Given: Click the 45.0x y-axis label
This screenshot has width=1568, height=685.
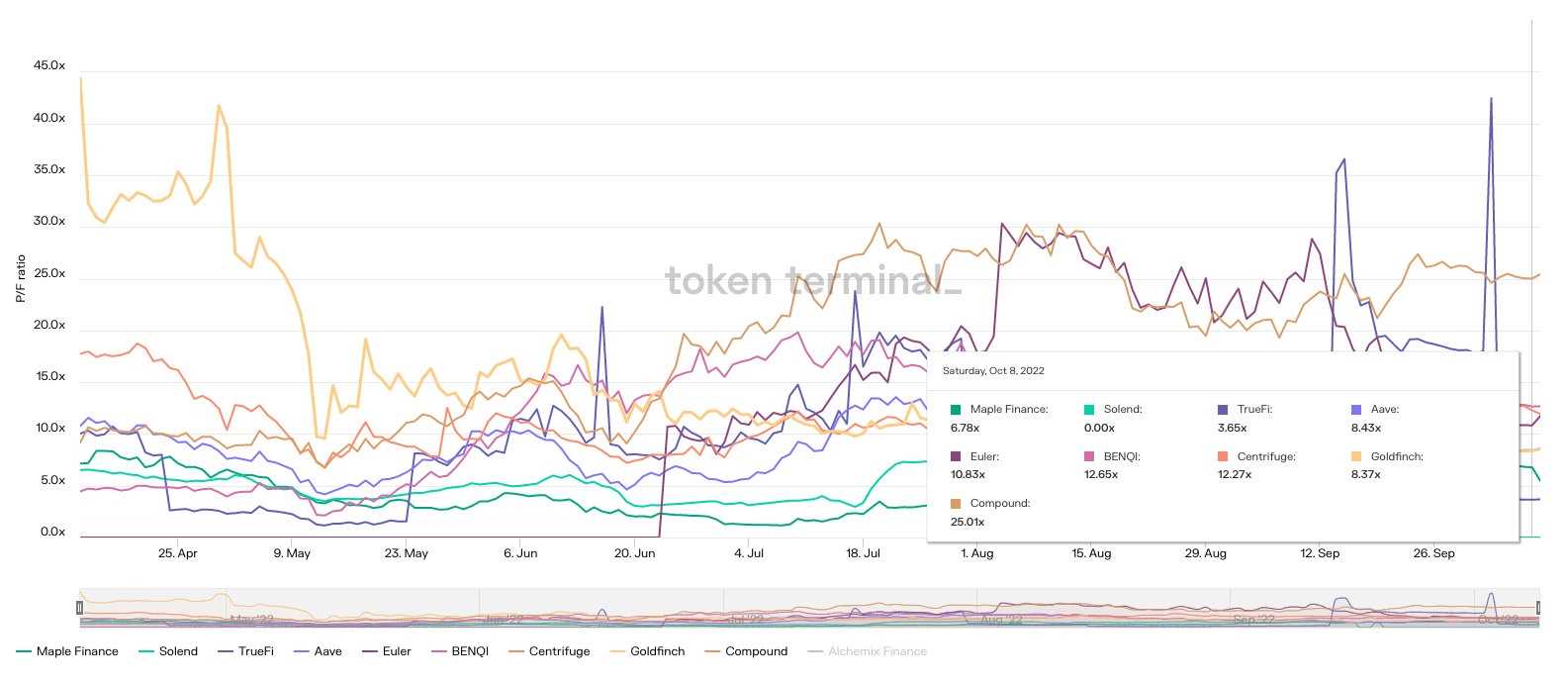Looking at the screenshot, I should (48, 66).
